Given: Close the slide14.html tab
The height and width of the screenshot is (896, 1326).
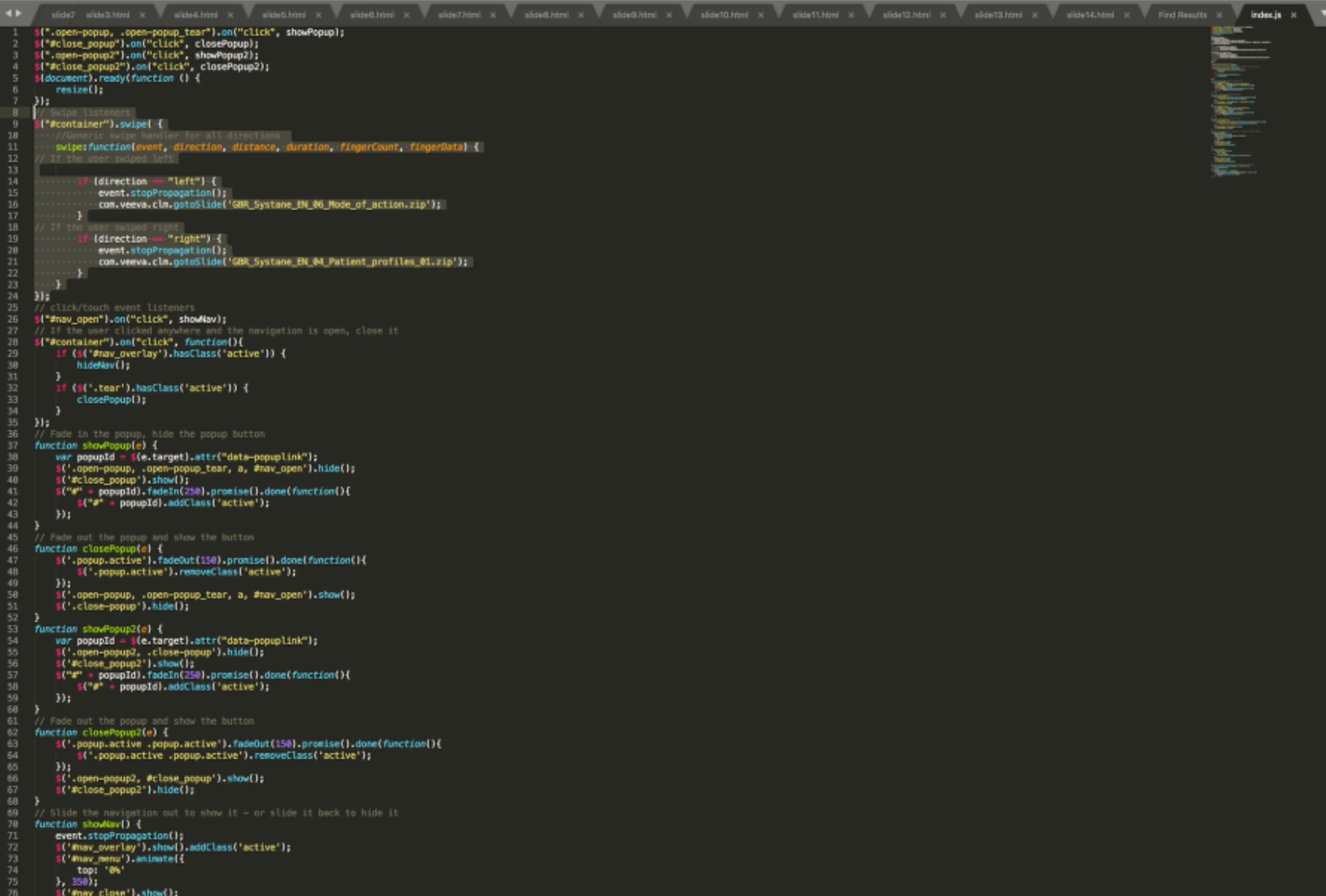Looking at the screenshot, I should (x=1126, y=15).
